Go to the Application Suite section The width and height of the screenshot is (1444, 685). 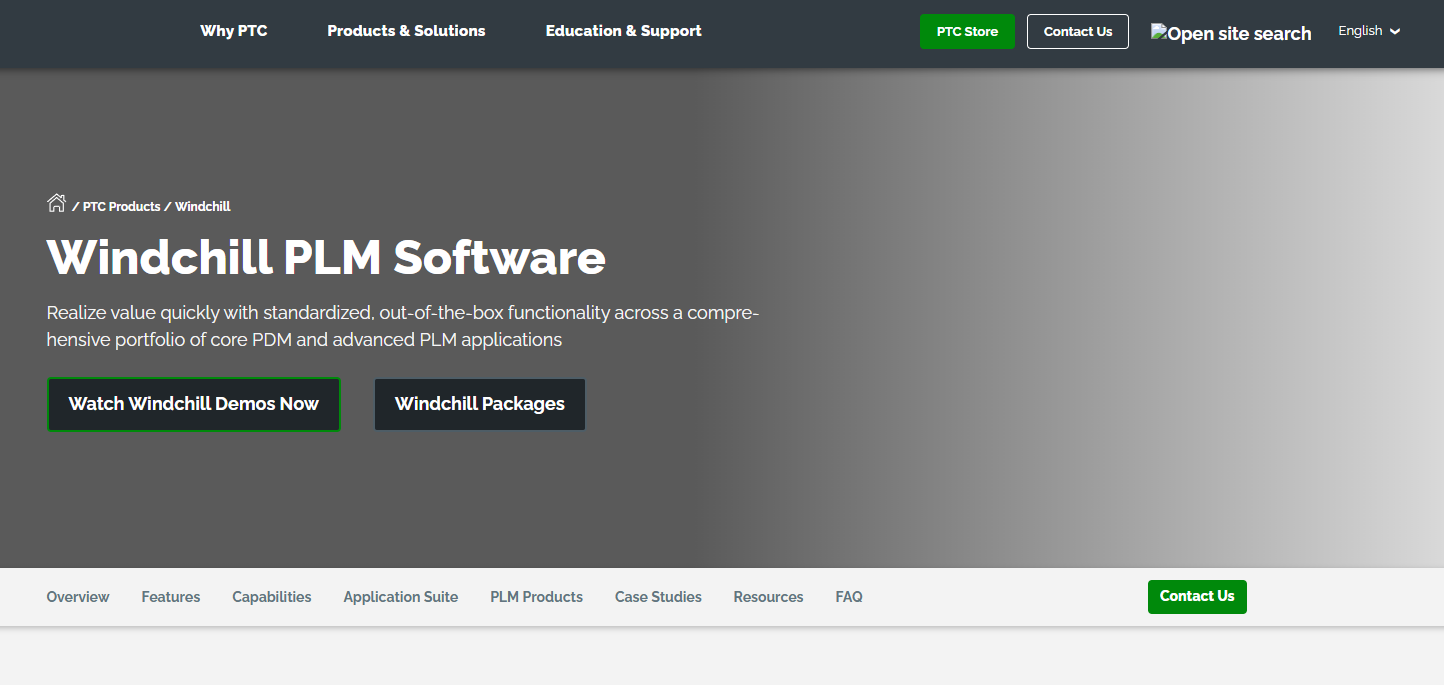[x=401, y=597]
